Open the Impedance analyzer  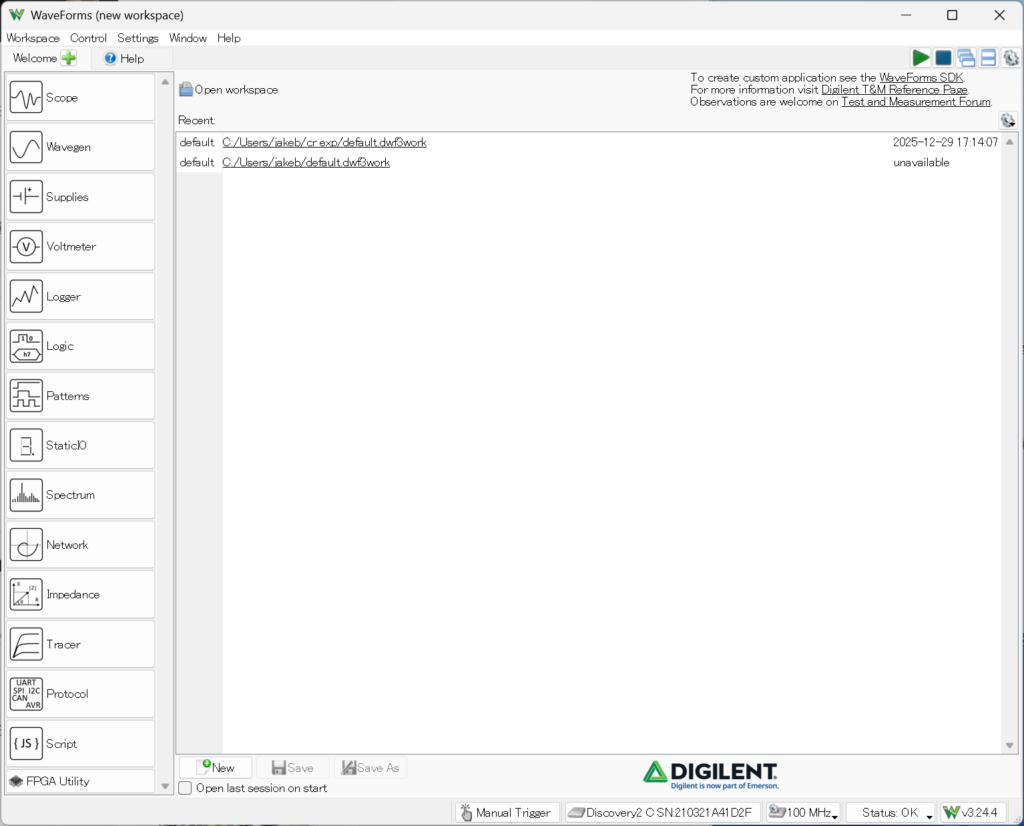click(x=80, y=595)
